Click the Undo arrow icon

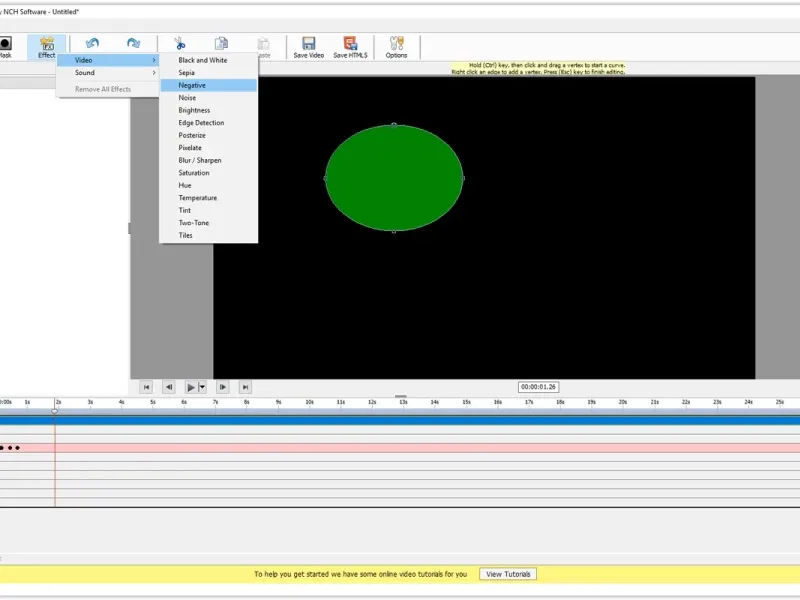pos(92,44)
